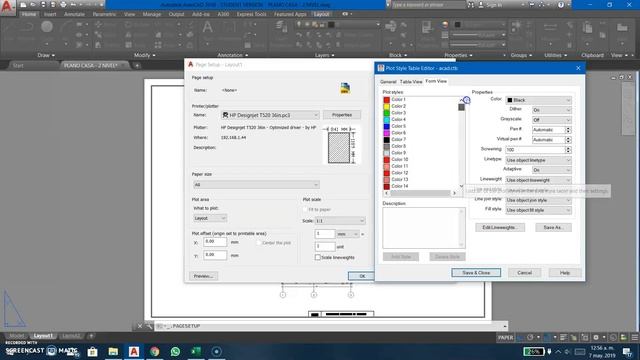
Task: Click the Pen number stepper arrows
Action: click(568, 130)
